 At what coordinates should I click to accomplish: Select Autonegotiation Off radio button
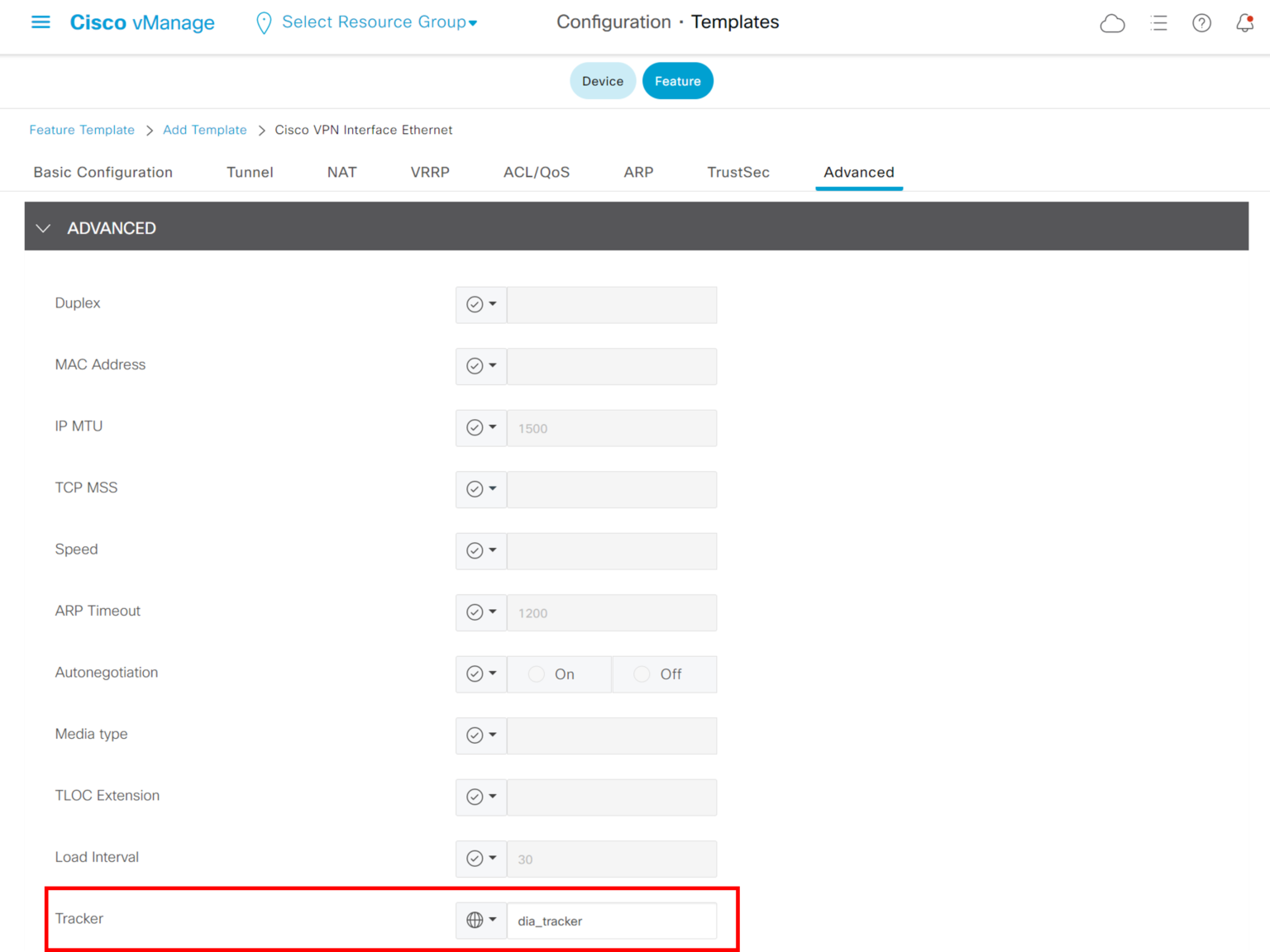tap(642, 674)
